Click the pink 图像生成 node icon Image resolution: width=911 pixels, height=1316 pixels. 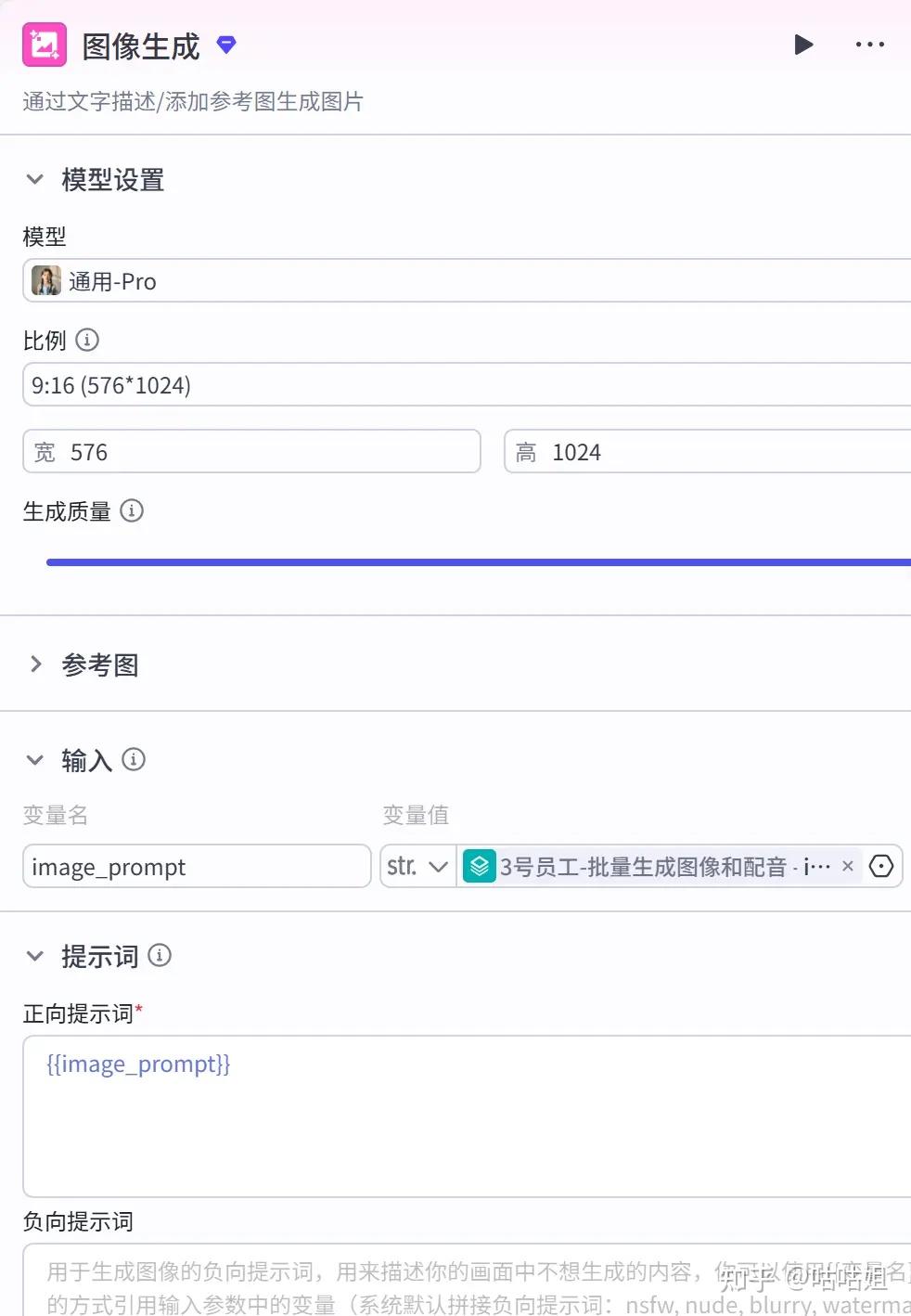tap(45, 45)
